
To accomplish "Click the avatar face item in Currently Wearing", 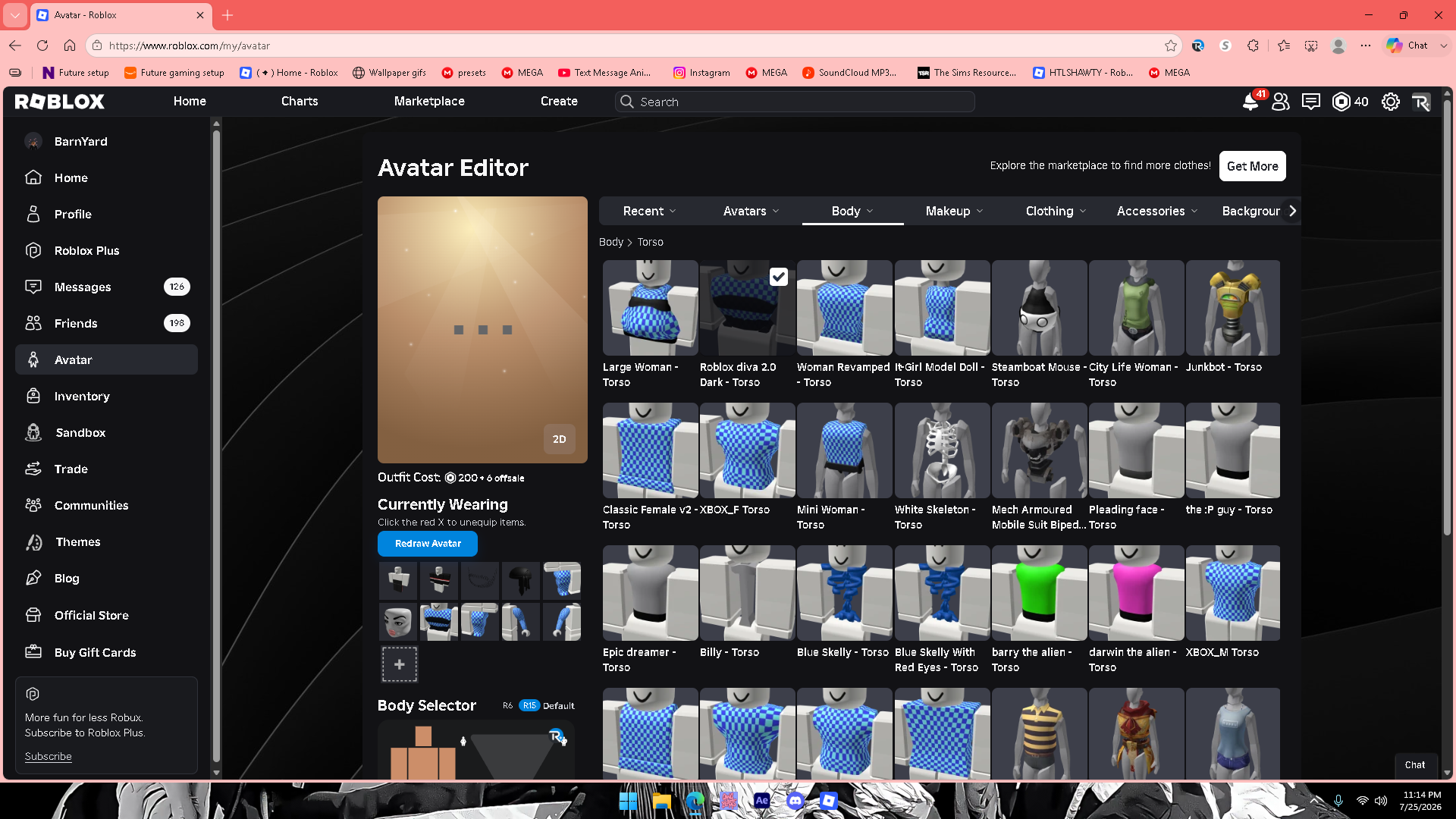I will (x=398, y=622).
